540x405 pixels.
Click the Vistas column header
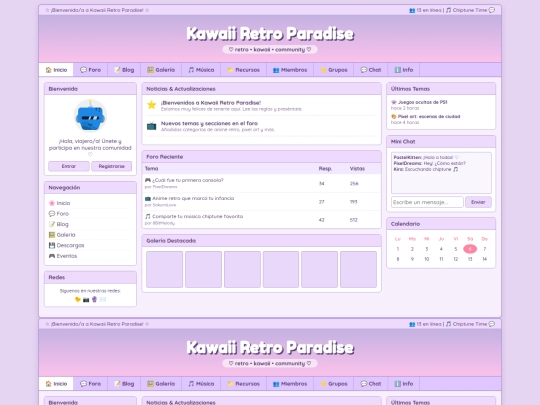click(x=357, y=169)
